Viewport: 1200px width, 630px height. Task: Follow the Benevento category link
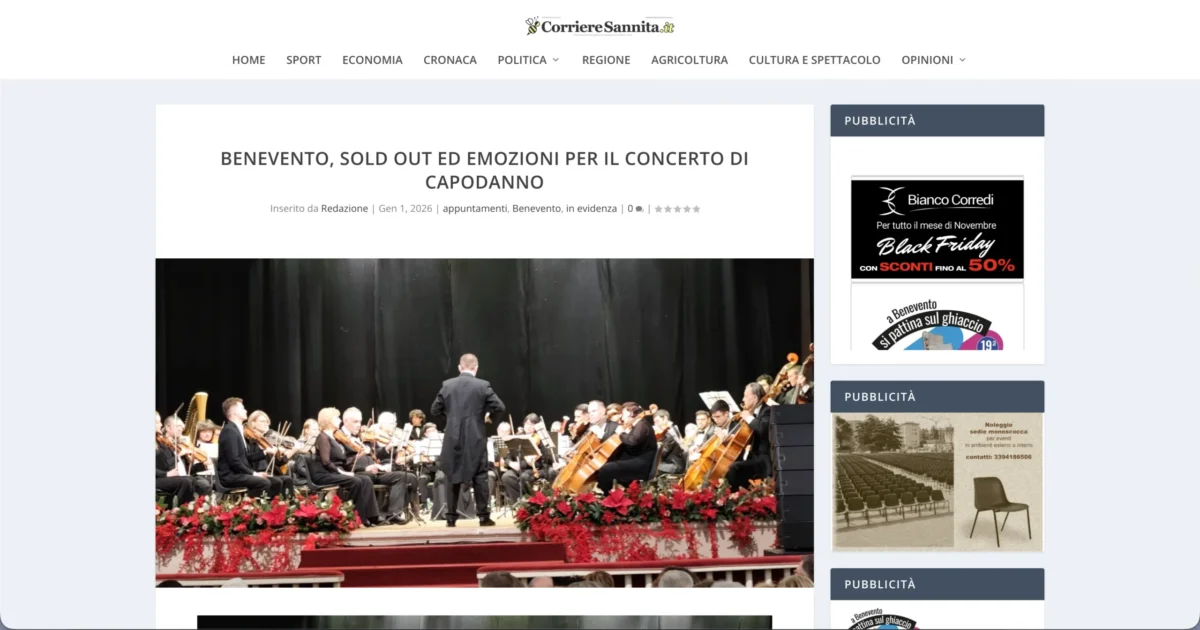point(536,209)
